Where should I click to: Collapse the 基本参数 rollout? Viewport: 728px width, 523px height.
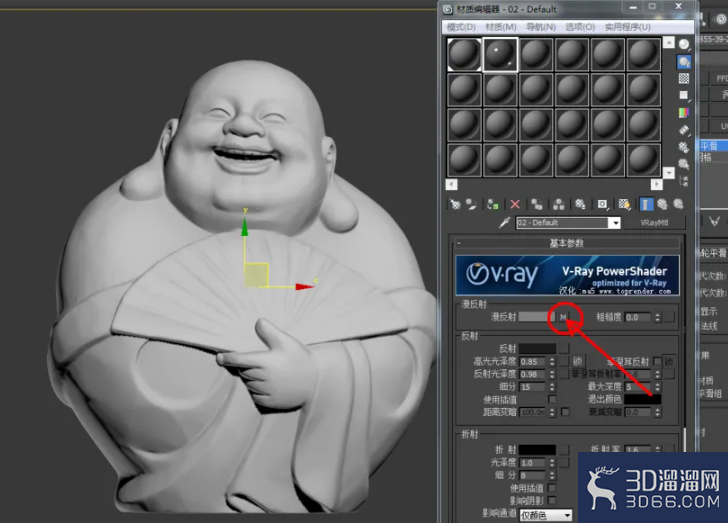point(566,243)
